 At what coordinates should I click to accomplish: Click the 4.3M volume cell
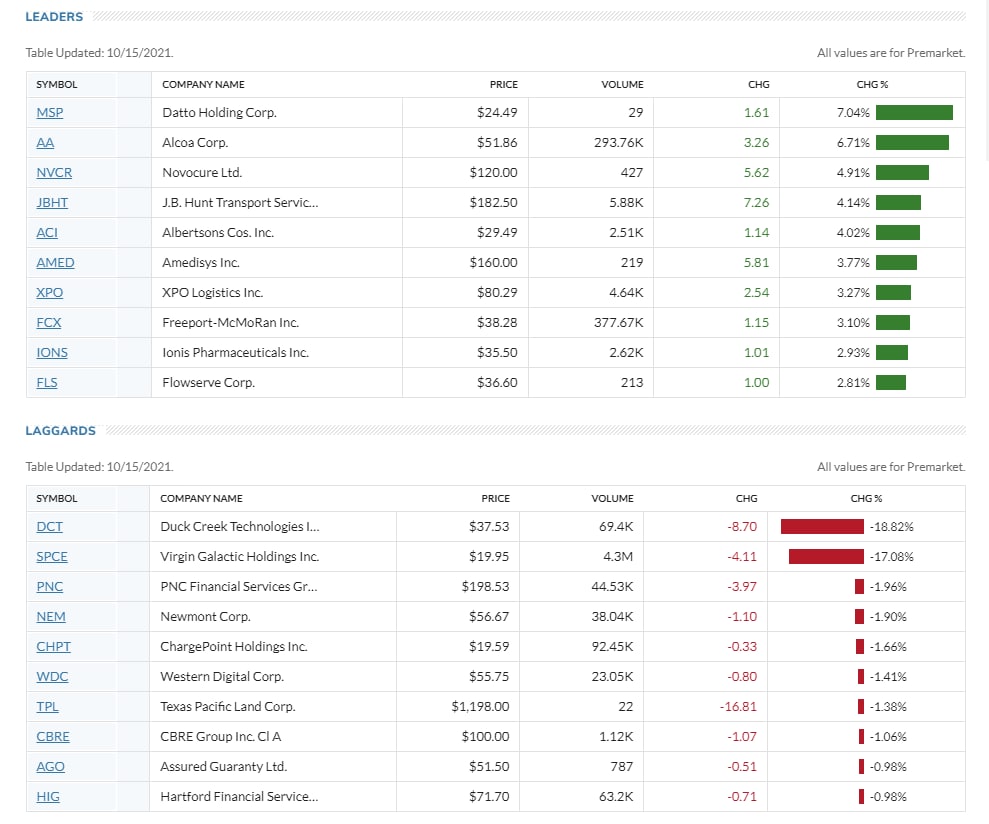click(x=618, y=556)
